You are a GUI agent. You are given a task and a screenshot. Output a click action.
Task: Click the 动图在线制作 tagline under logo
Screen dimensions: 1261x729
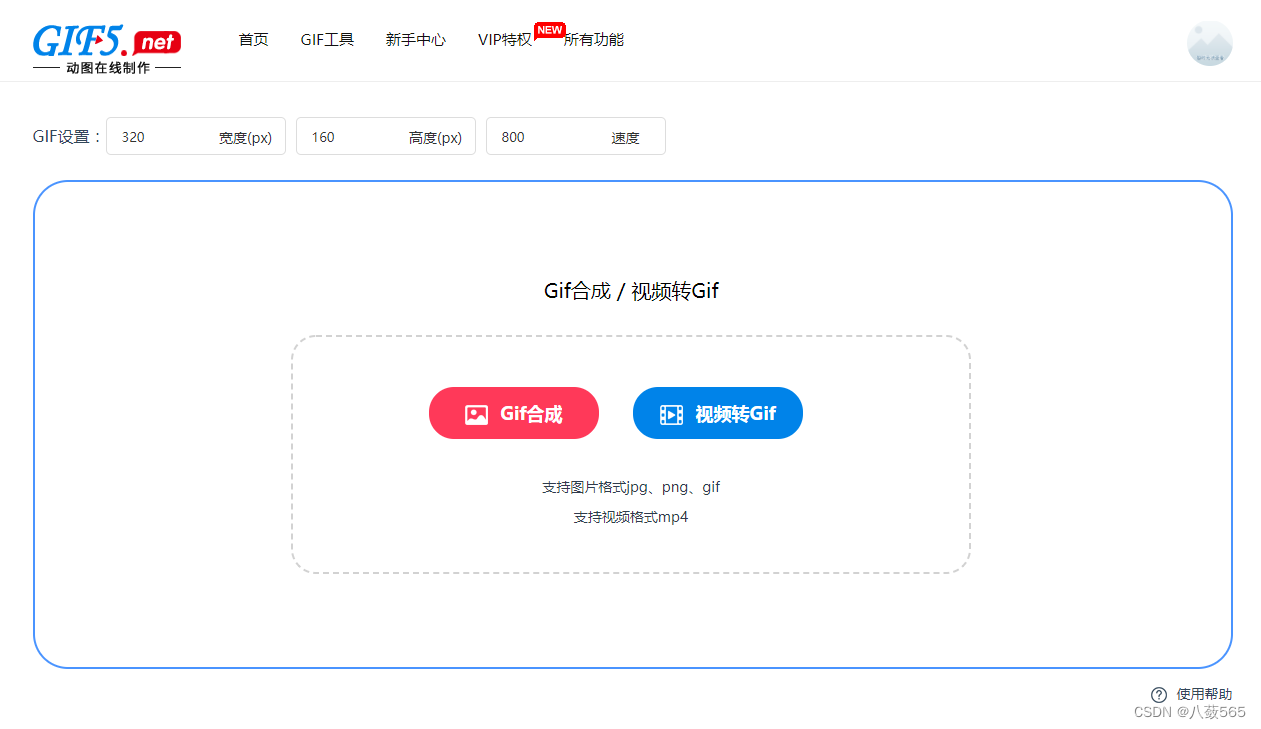click(107, 68)
